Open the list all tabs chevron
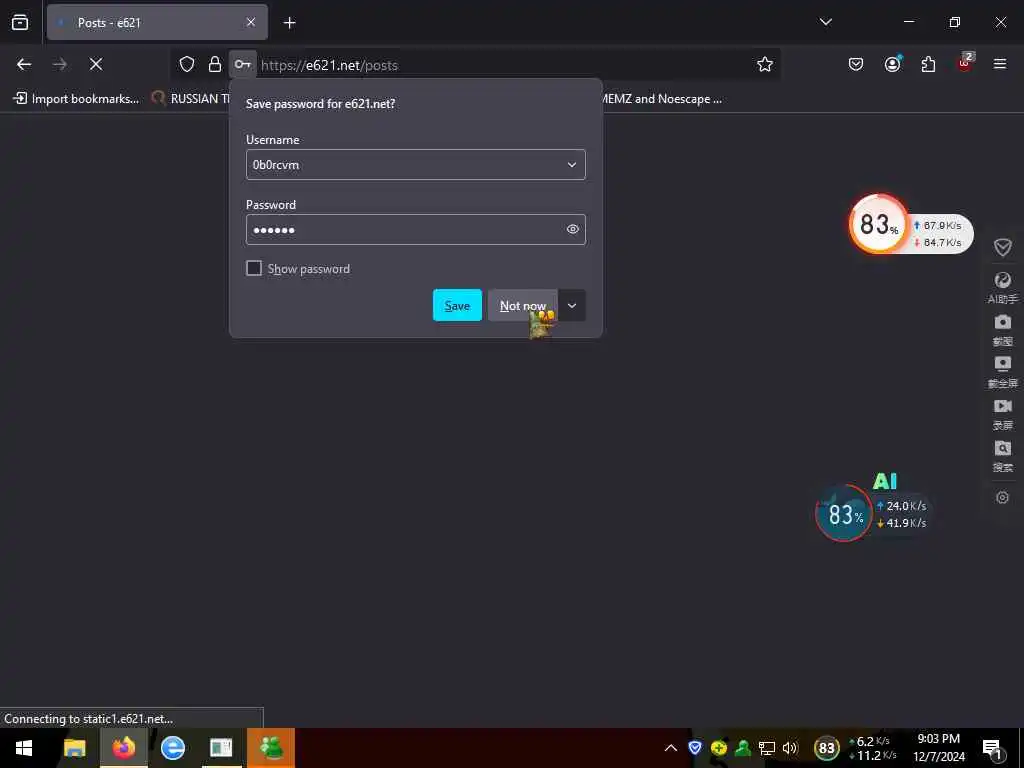This screenshot has width=1024, height=768. point(825,22)
